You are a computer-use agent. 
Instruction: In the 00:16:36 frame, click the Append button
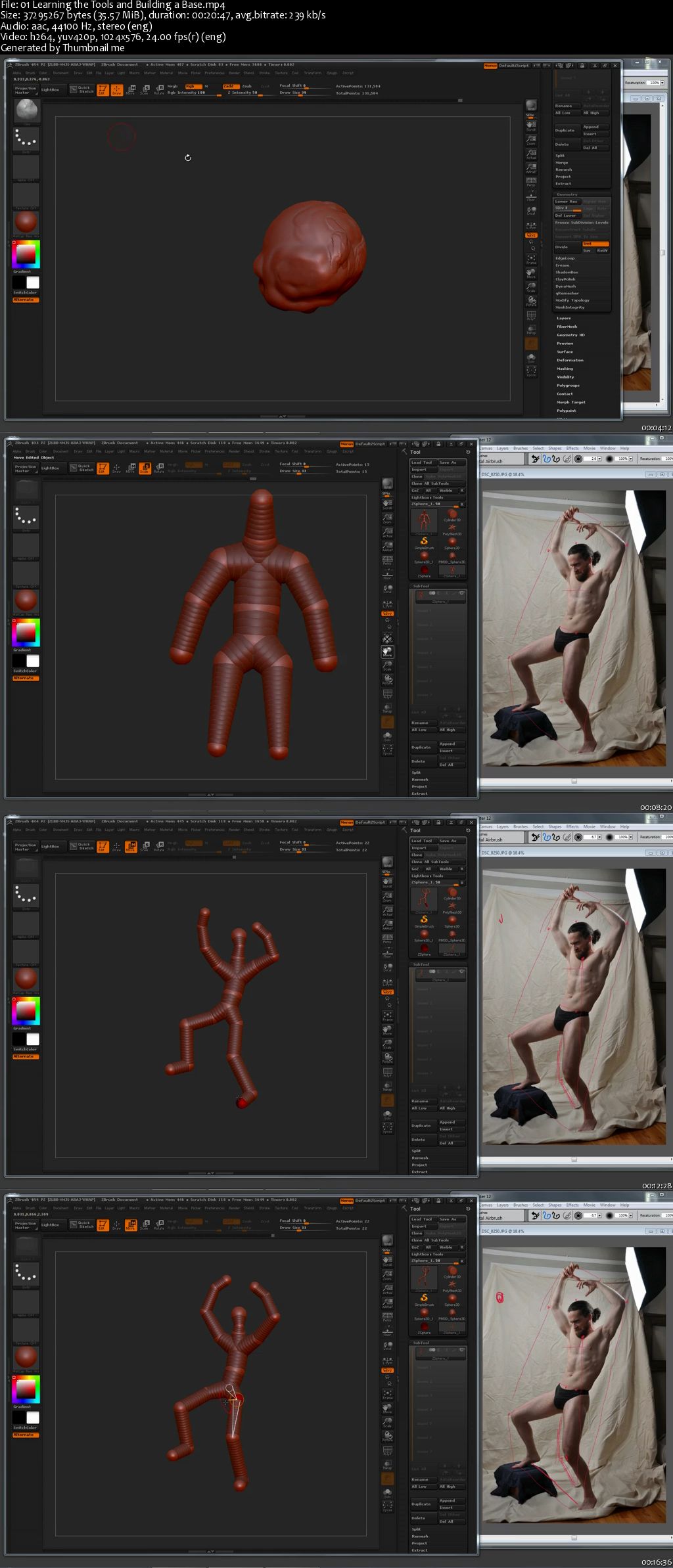452,1500
